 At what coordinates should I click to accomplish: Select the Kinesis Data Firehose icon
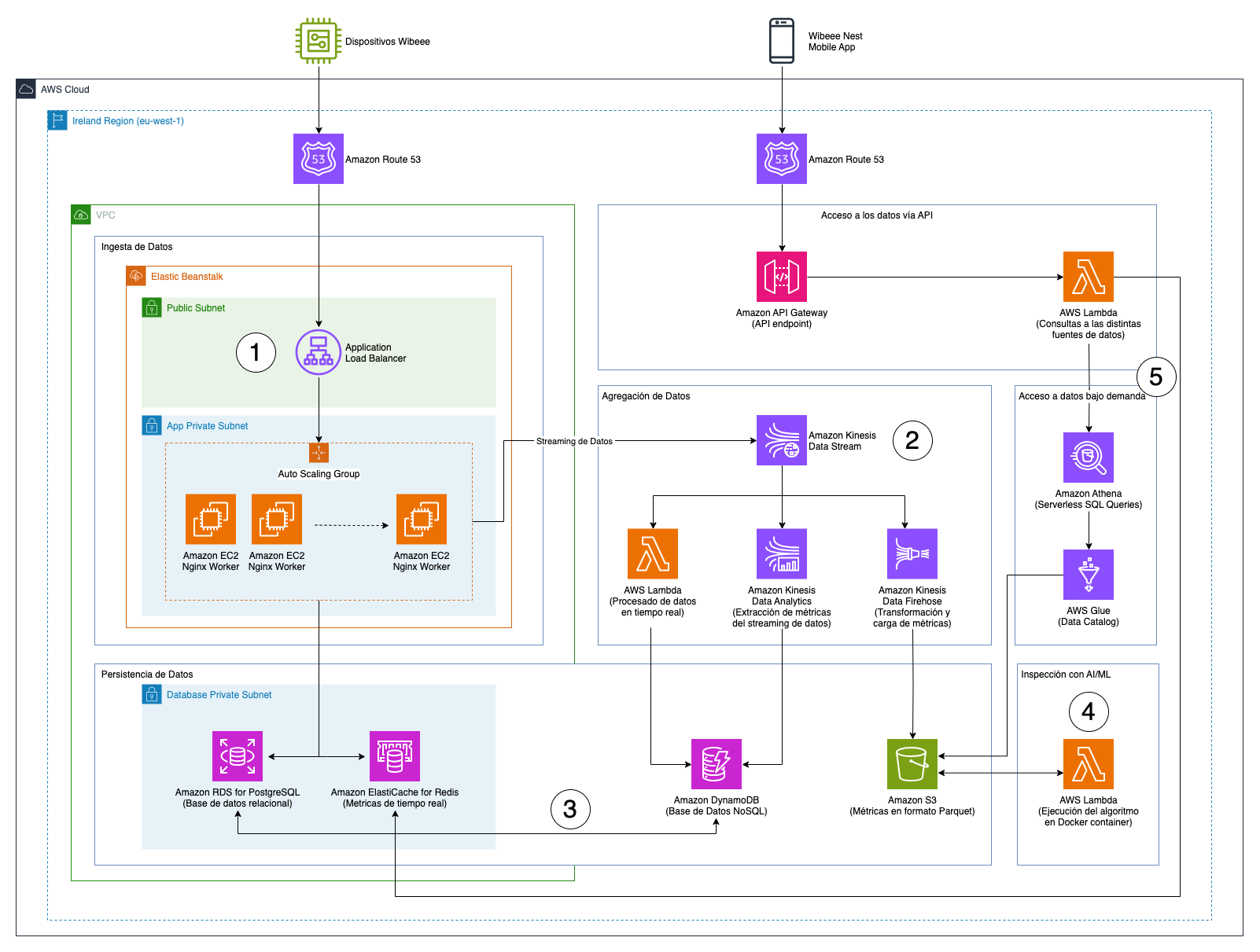912,553
